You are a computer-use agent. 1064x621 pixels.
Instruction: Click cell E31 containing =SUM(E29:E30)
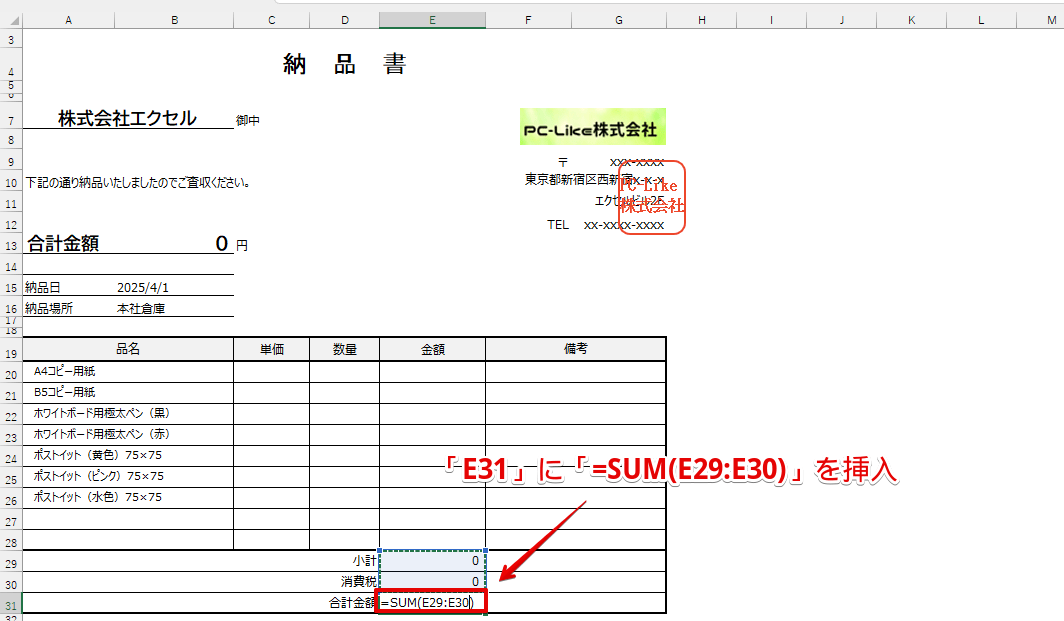[x=432, y=603]
